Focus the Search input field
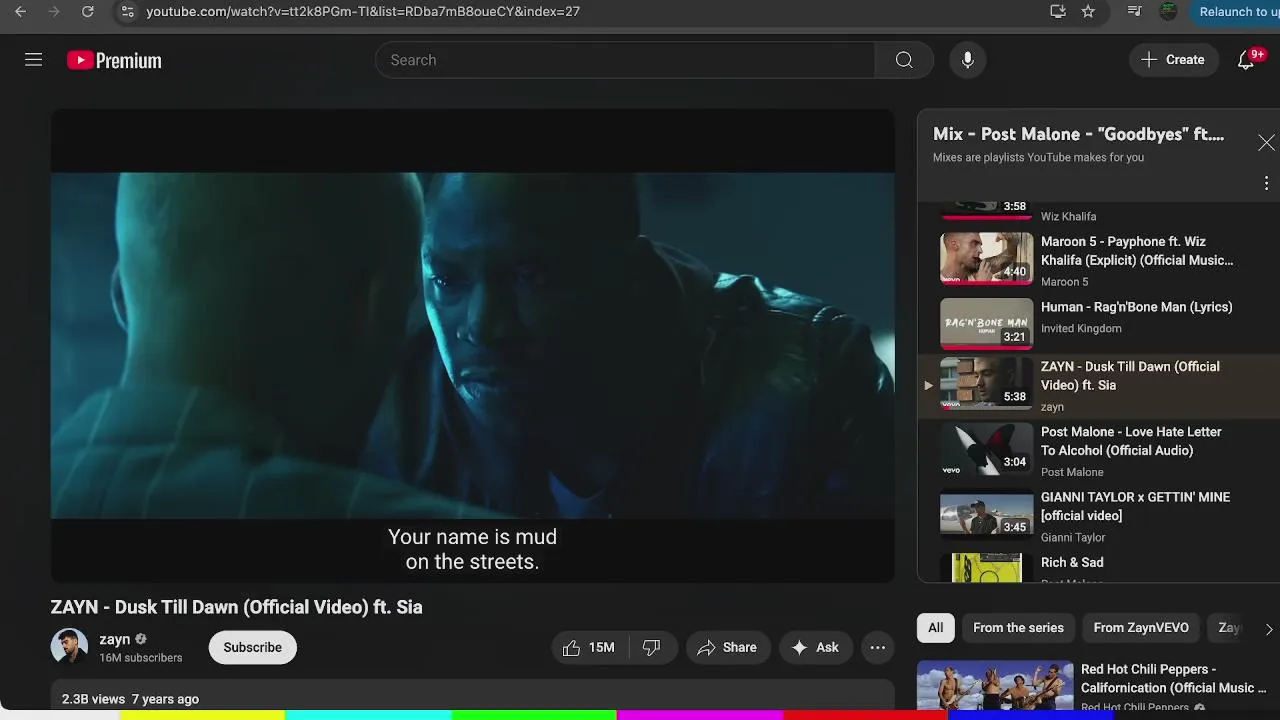The height and width of the screenshot is (720, 1280). [625, 60]
